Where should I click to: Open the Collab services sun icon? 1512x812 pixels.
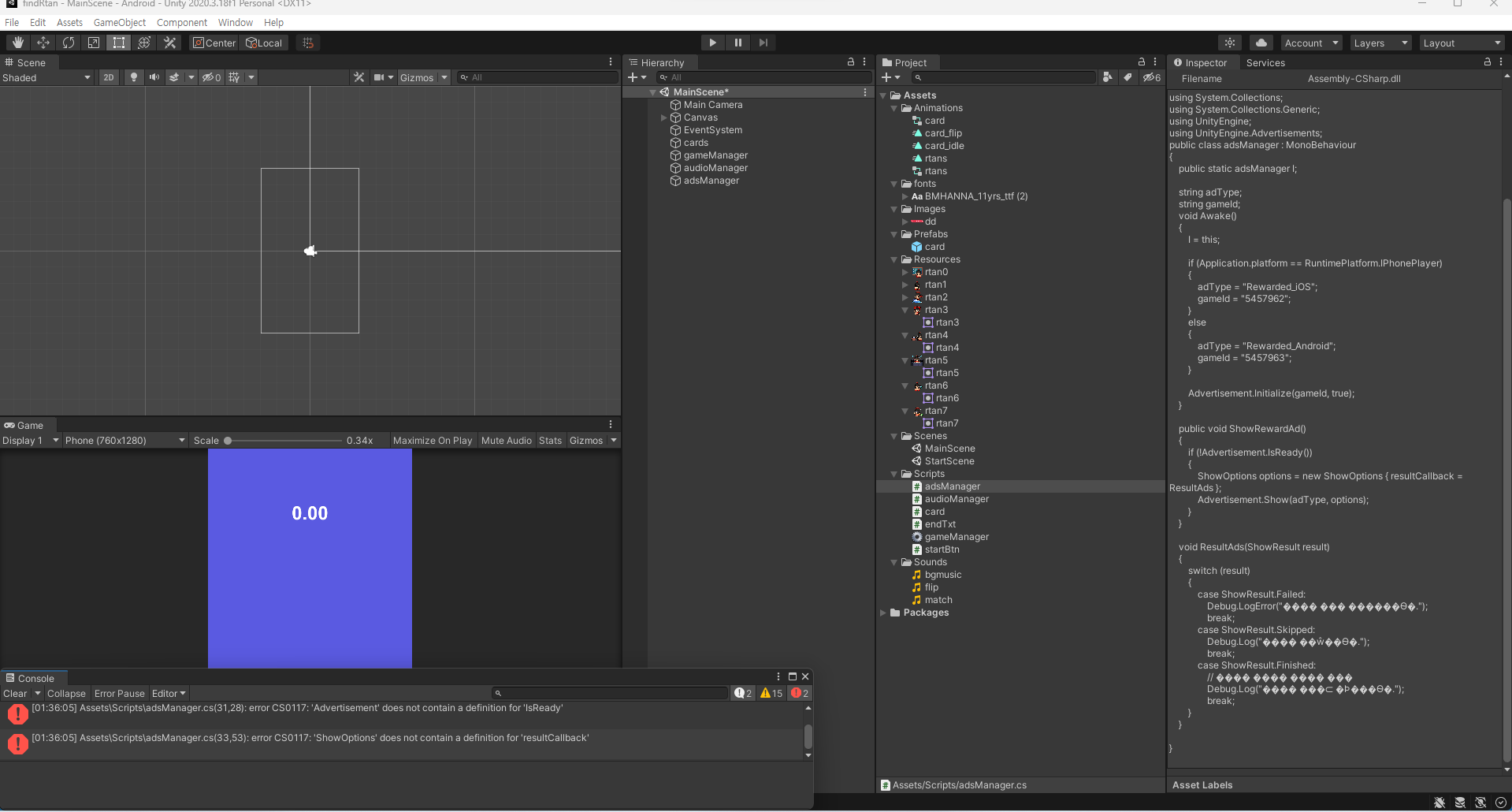pos(1230,43)
